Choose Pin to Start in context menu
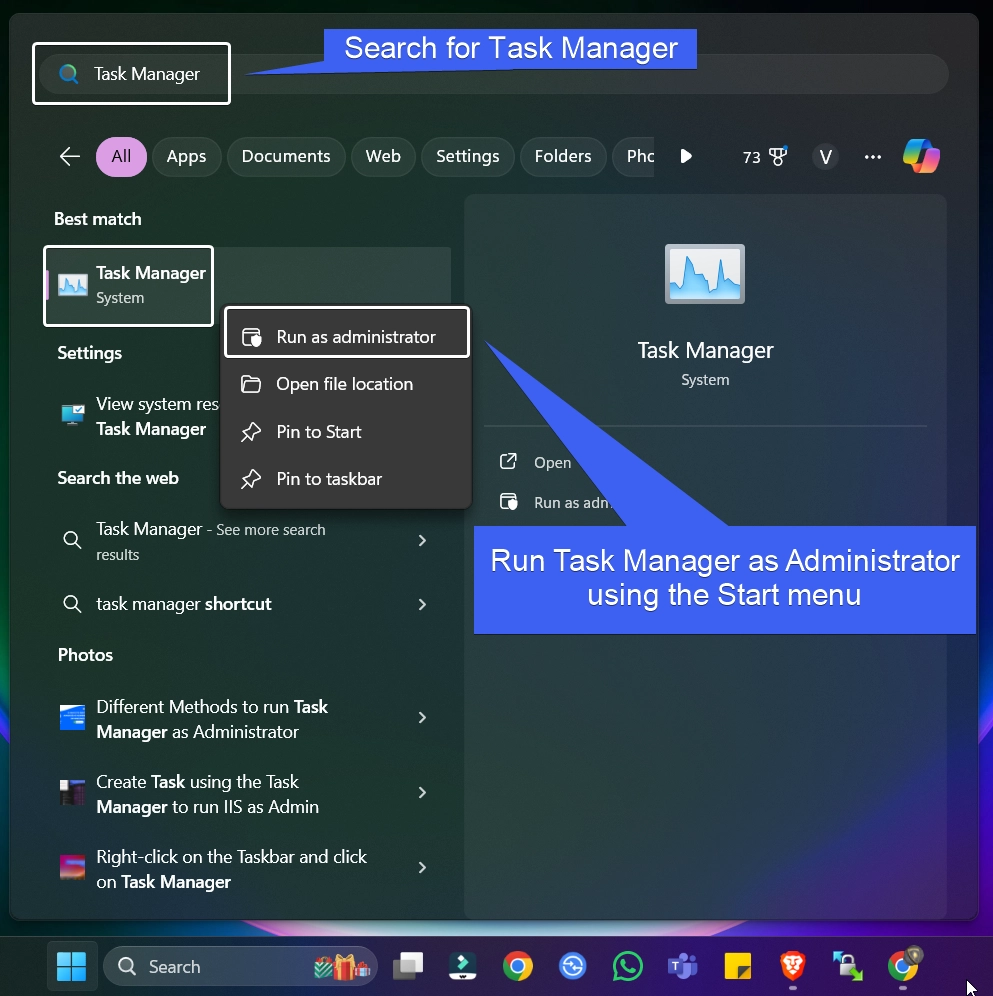 point(347,432)
